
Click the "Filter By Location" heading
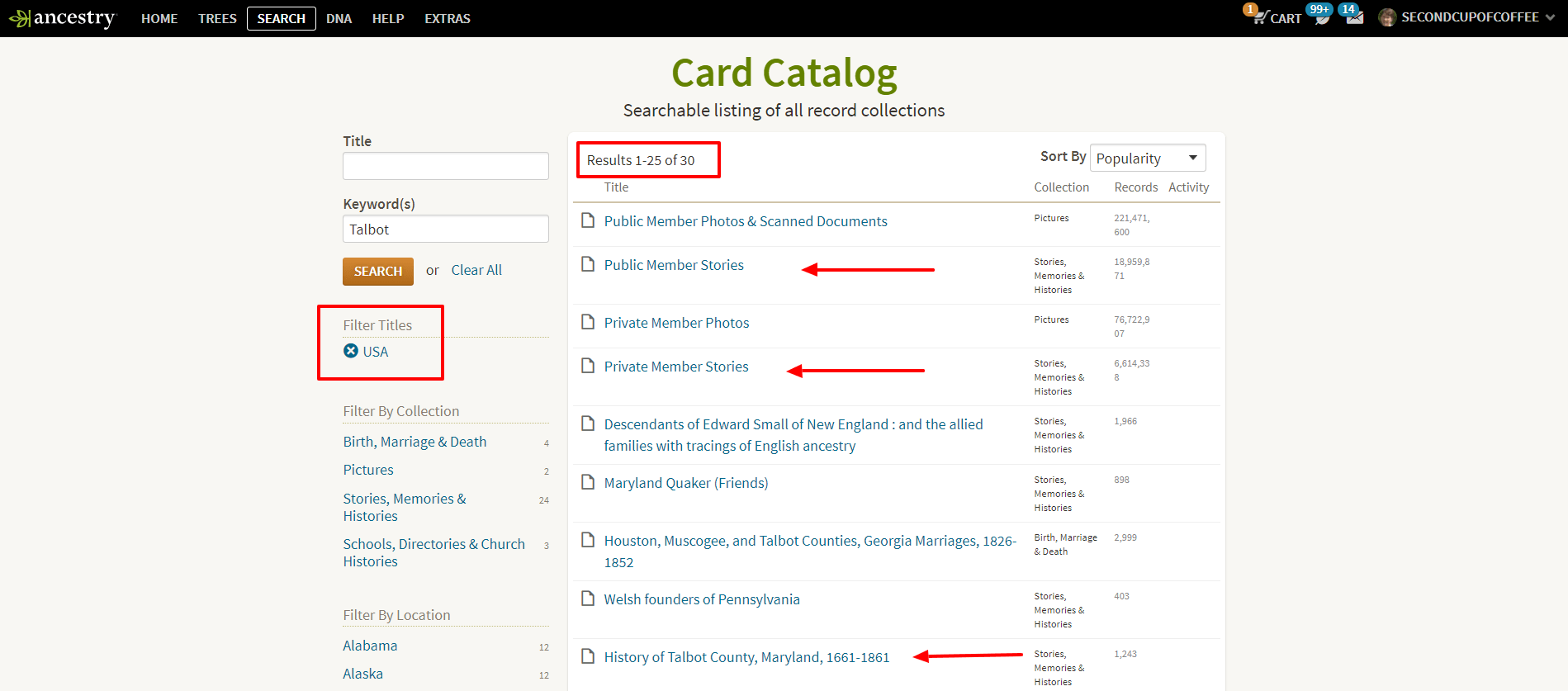point(397,615)
